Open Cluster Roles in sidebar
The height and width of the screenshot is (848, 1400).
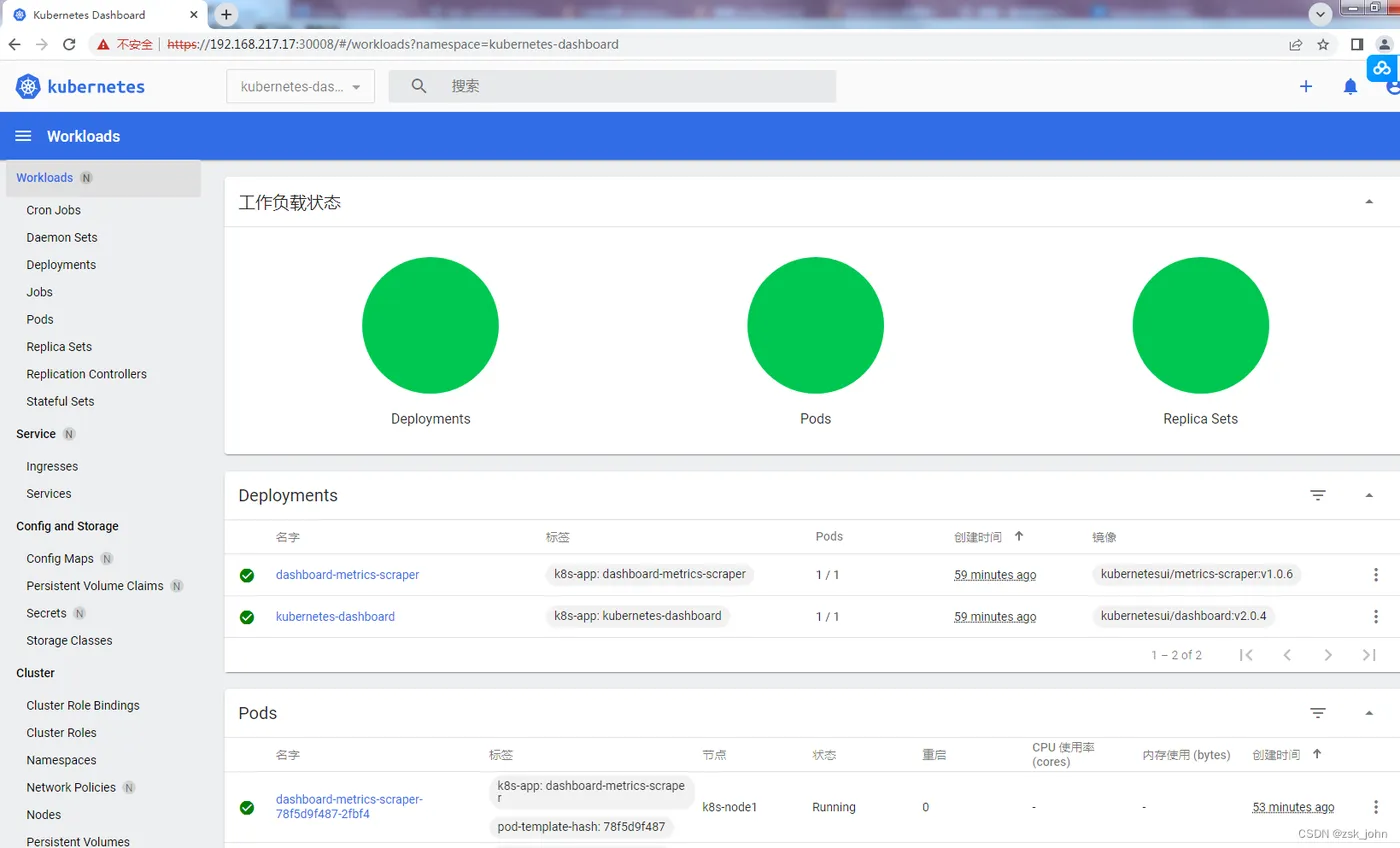coord(62,733)
